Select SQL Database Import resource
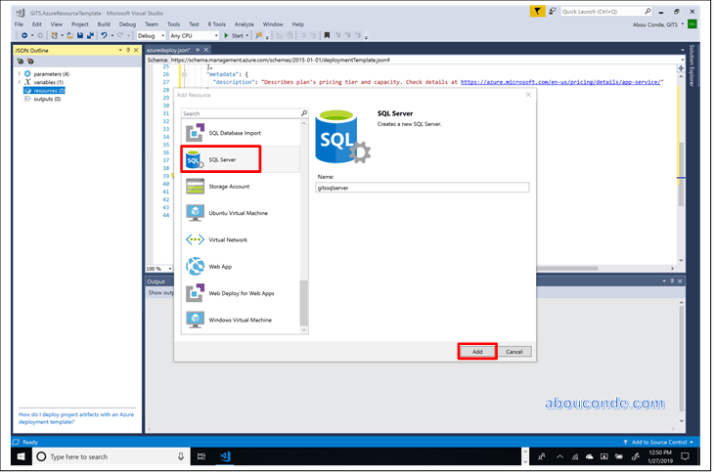The width and height of the screenshot is (714, 472). [234, 132]
